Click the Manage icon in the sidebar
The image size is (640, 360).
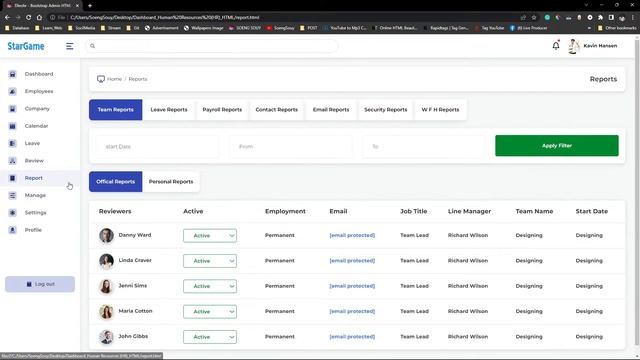click(x=12, y=196)
